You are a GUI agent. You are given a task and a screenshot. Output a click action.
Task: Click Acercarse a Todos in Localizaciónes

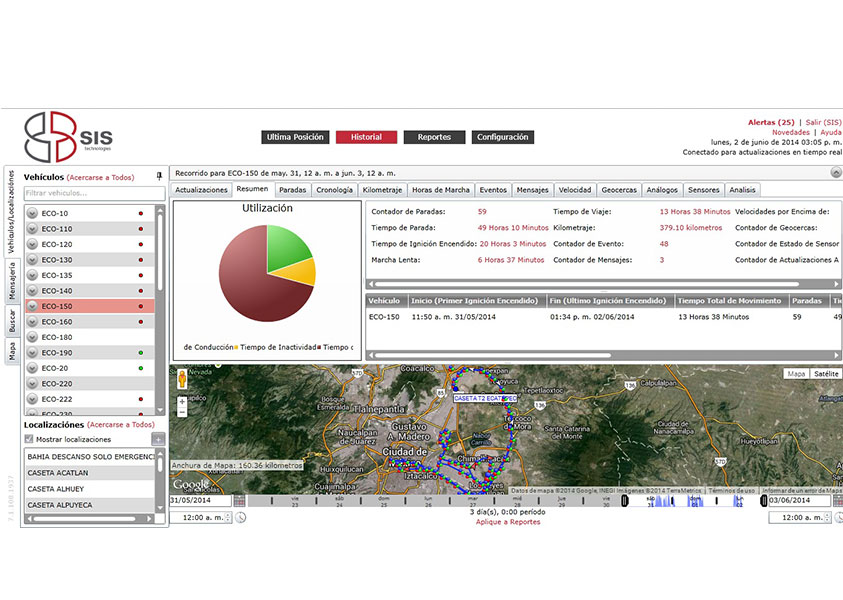pyautogui.click(x=121, y=425)
